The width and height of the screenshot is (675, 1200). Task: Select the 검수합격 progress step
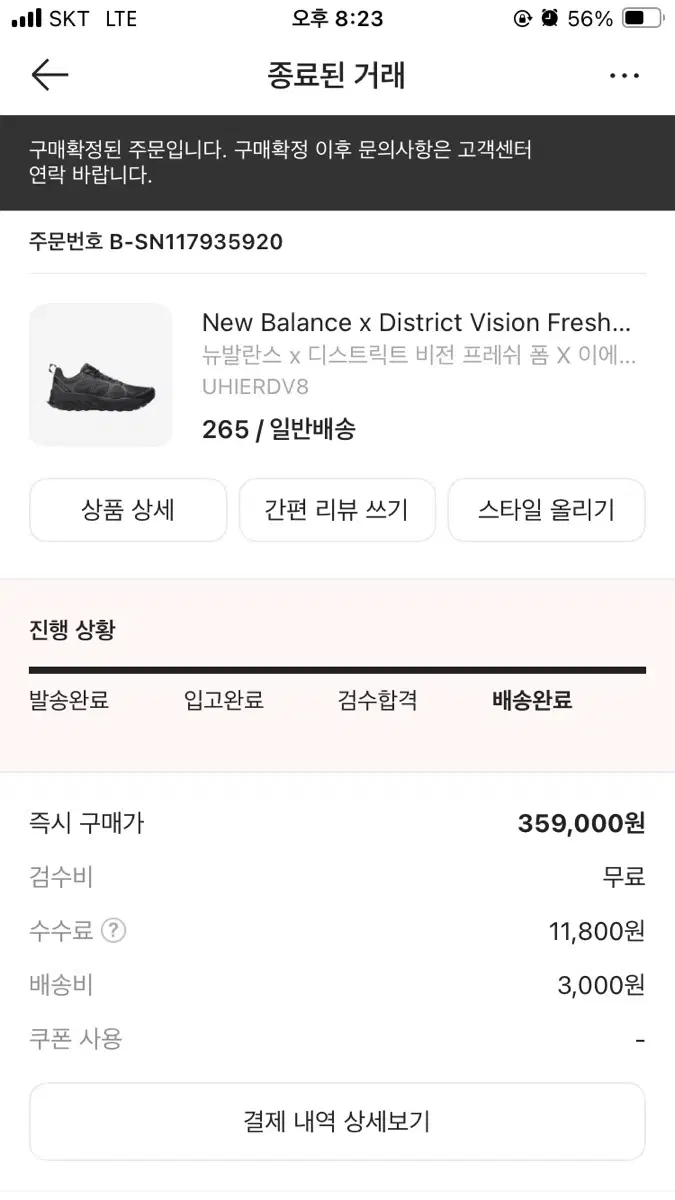pos(378,700)
